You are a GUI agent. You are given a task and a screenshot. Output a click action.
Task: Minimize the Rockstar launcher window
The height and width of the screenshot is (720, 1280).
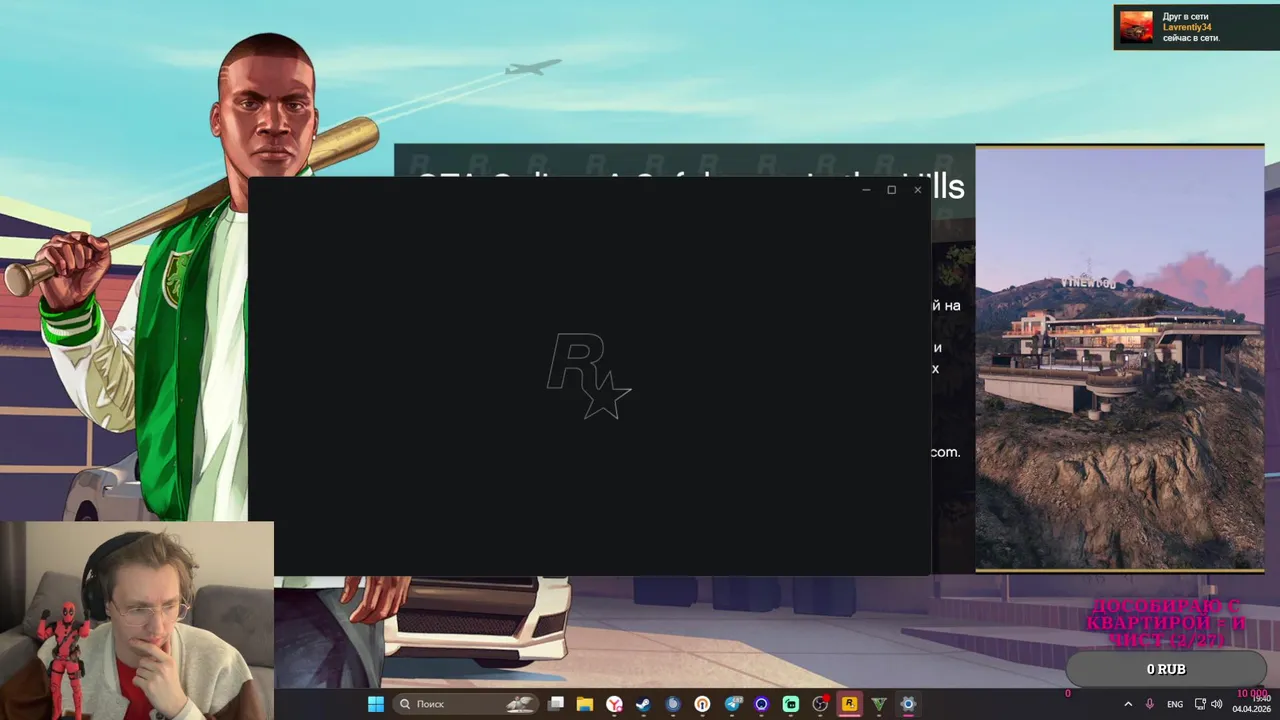[x=866, y=190]
